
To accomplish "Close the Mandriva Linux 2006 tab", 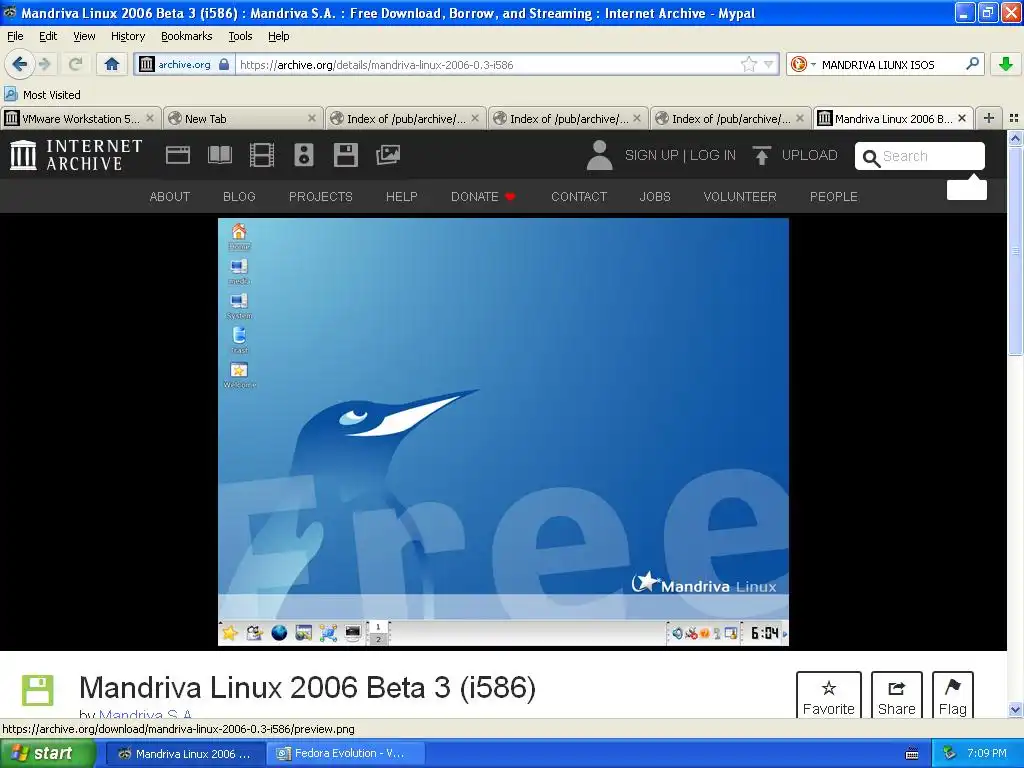I will pyautogui.click(x=961, y=118).
